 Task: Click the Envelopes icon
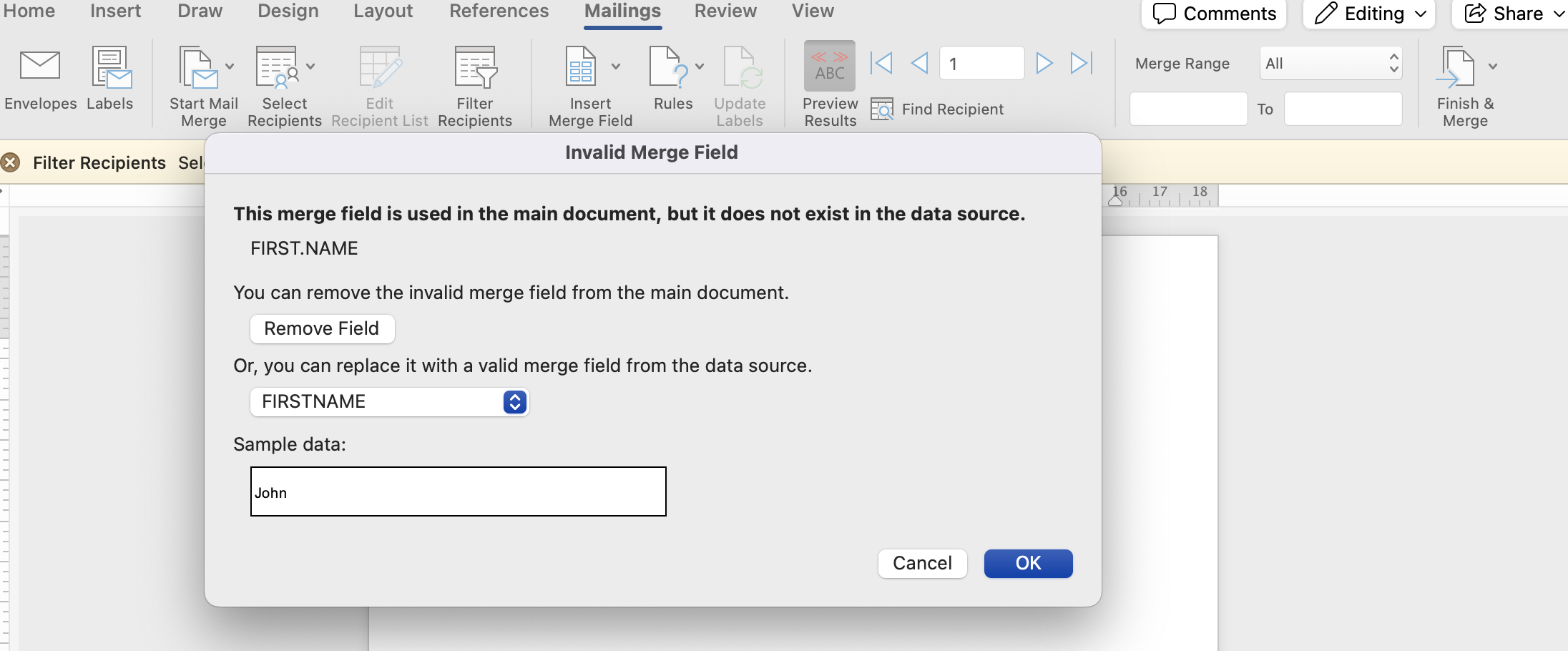(40, 67)
